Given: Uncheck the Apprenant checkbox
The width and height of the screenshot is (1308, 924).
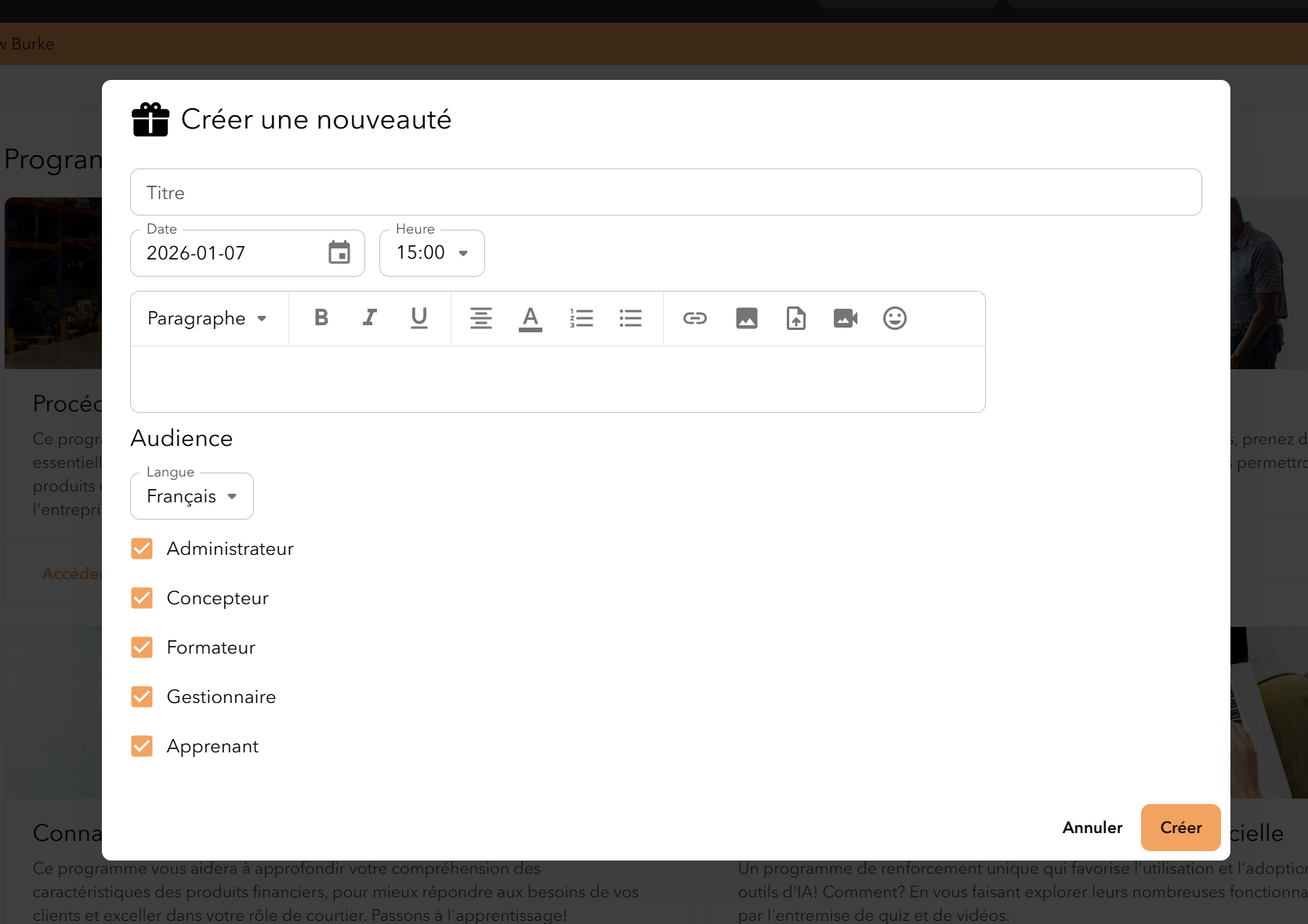Looking at the screenshot, I should [x=142, y=746].
